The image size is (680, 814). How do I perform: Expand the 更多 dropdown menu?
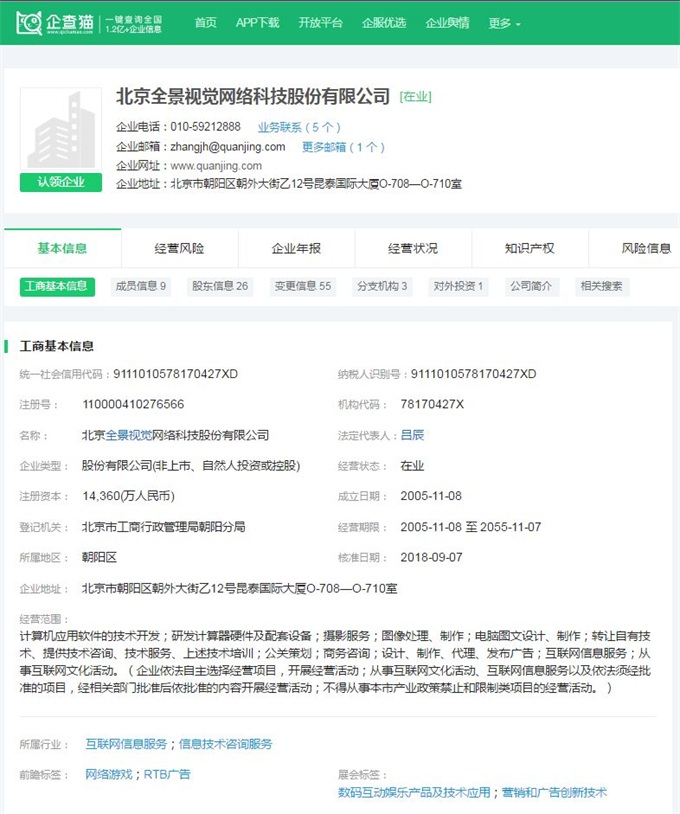coord(504,23)
